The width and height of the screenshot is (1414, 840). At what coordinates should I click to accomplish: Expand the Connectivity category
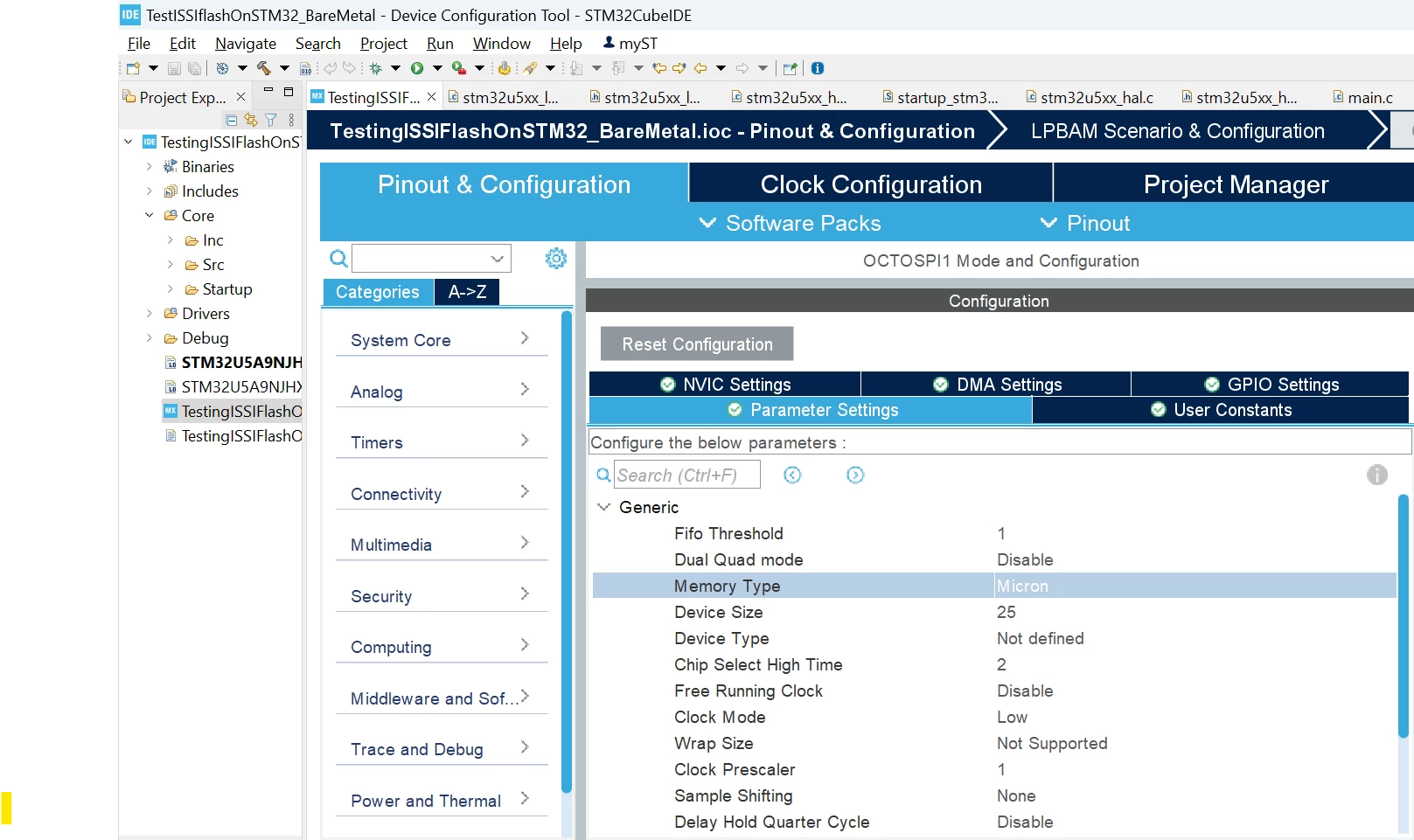point(442,493)
